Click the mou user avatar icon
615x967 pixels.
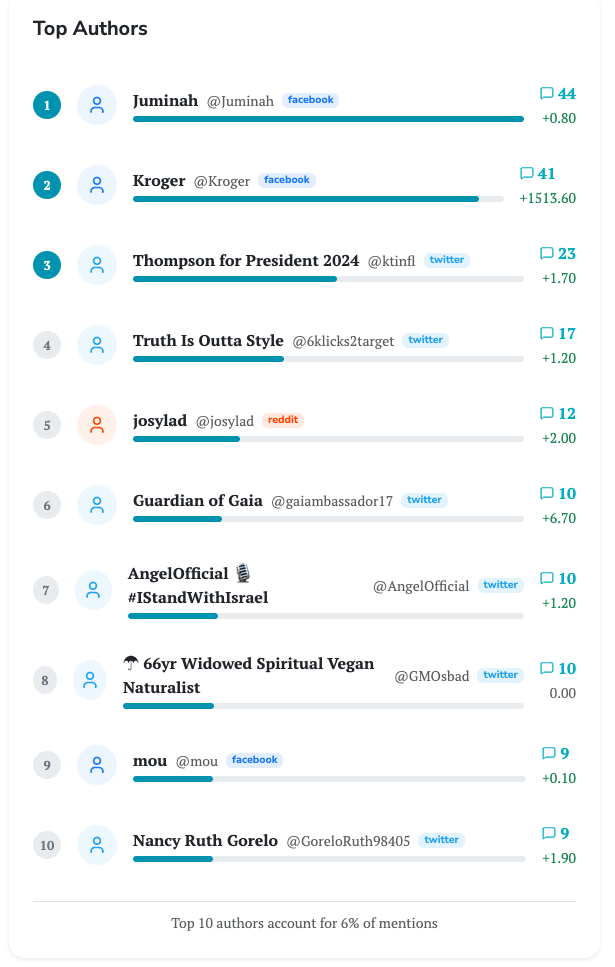[97, 765]
